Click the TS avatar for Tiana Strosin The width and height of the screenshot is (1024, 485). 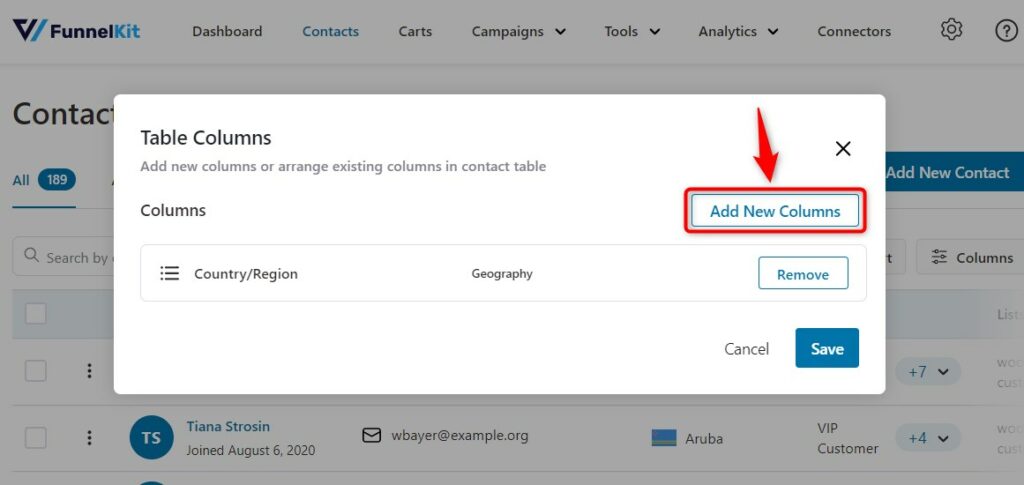point(152,437)
